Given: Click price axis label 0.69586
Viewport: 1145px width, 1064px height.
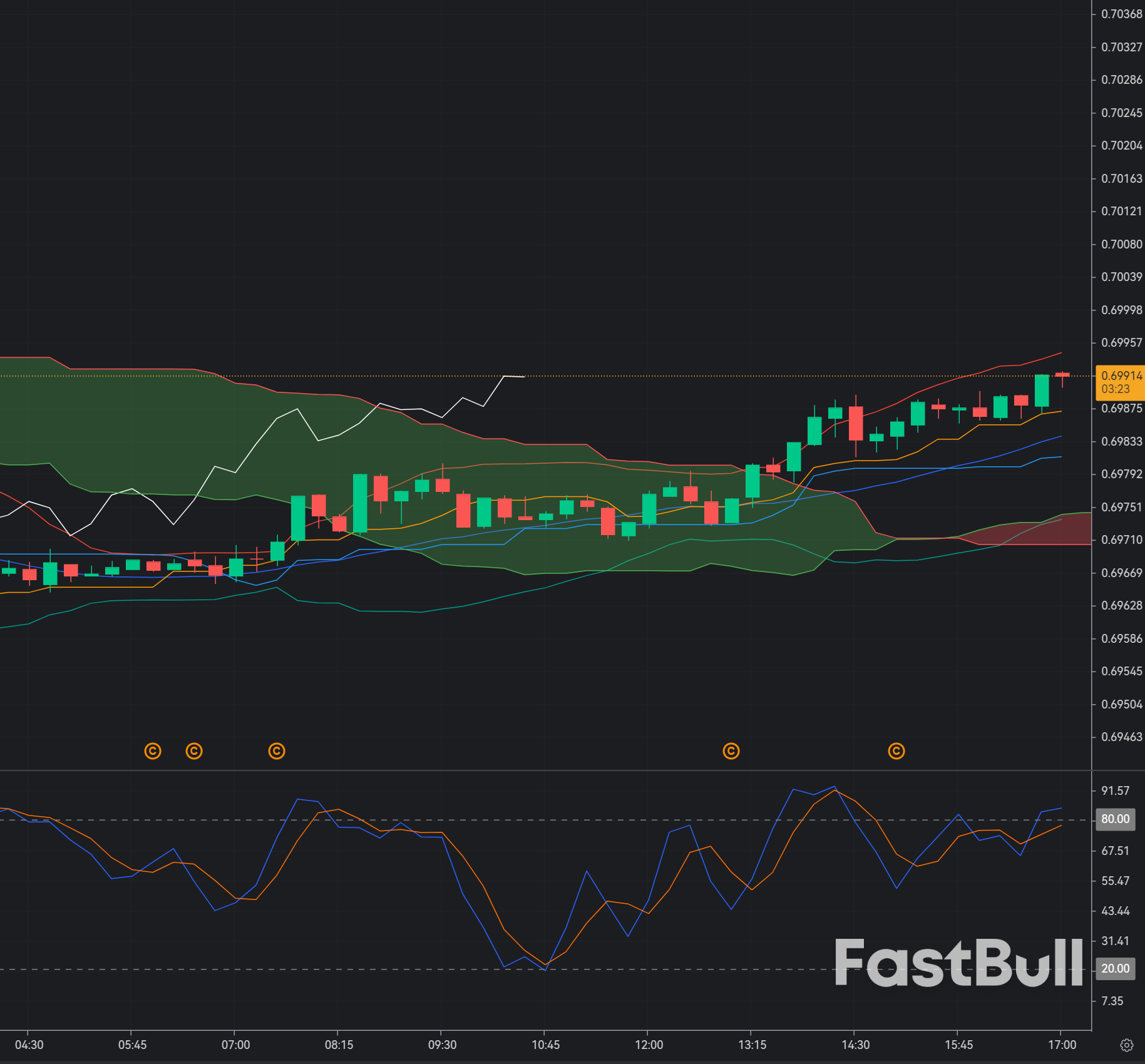Looking at the screenshot, I should tap(1121, 639).
